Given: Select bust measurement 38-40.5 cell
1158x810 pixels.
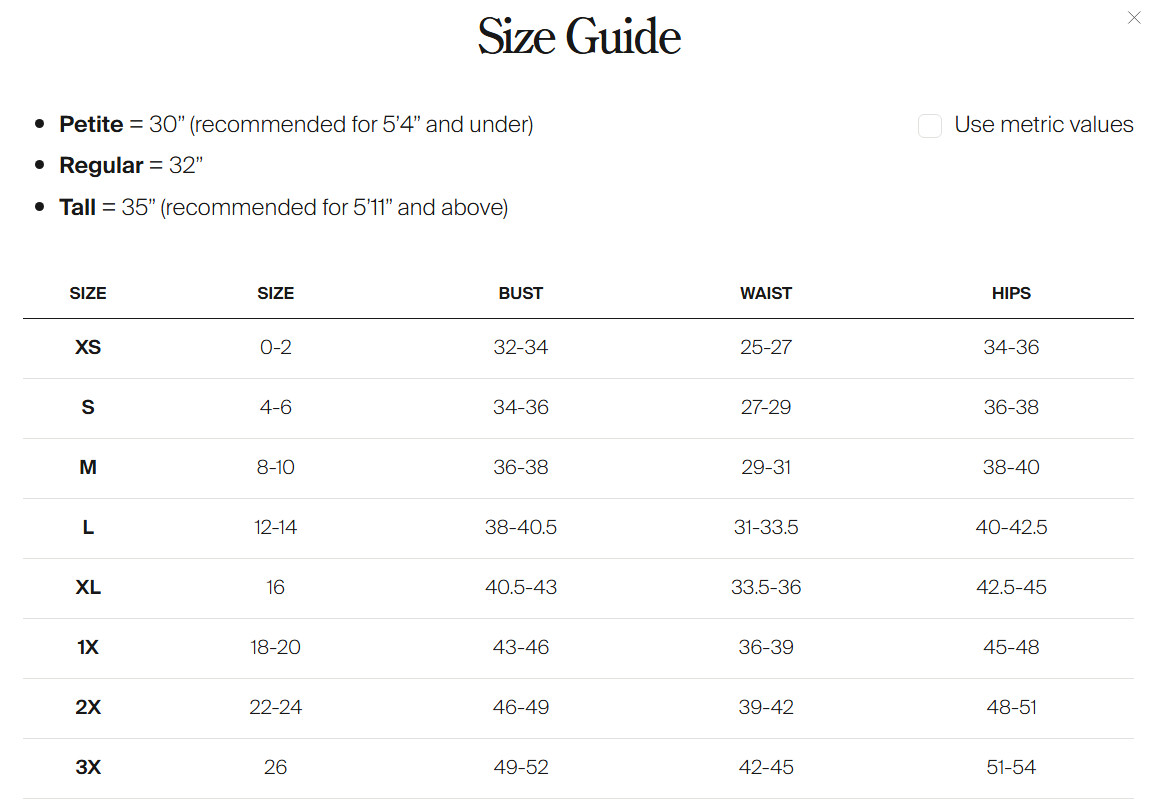Looking at the screenshot, I should click(x=520, y=528).
